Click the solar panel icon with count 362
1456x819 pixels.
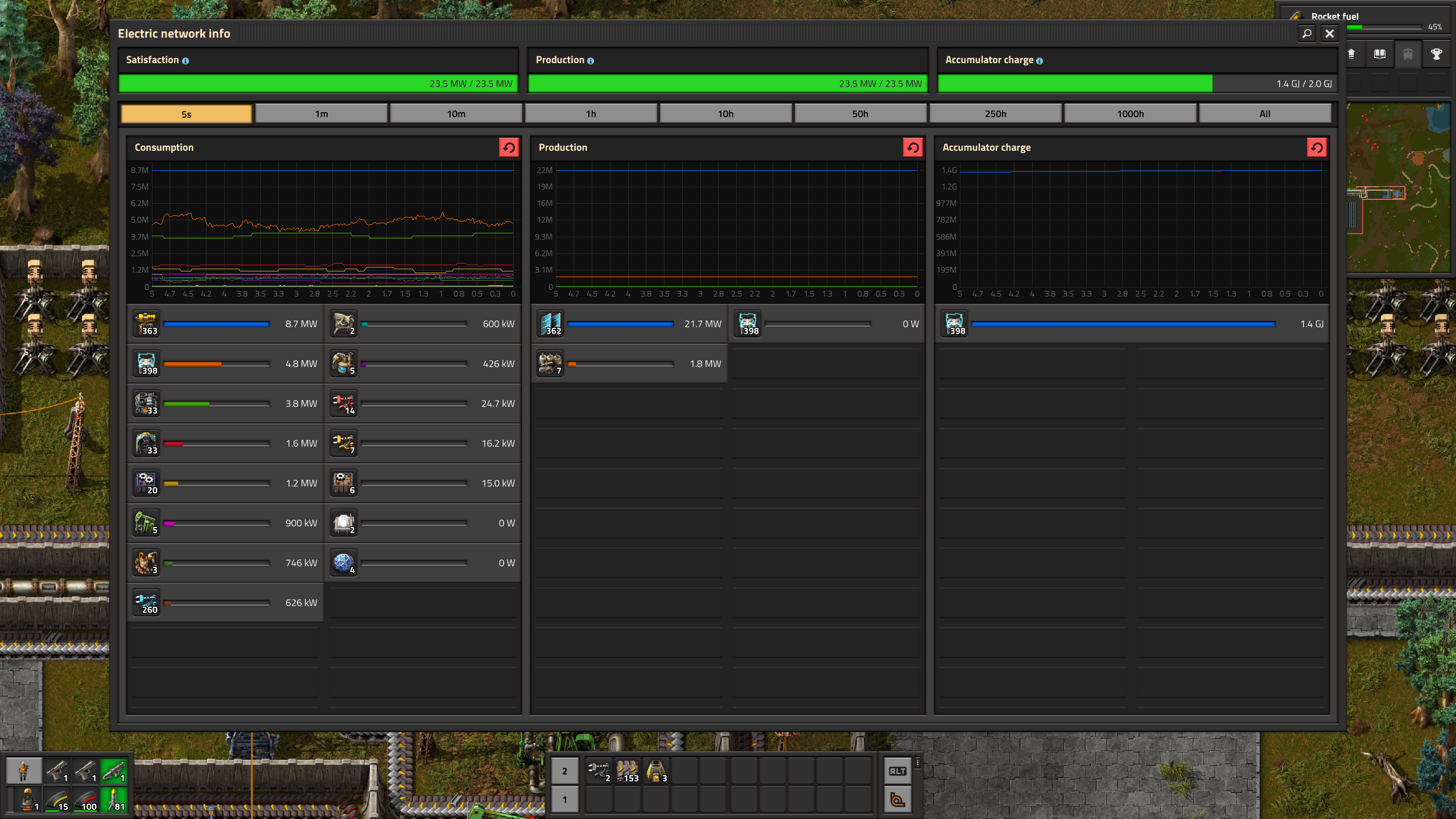click(550, 323)
